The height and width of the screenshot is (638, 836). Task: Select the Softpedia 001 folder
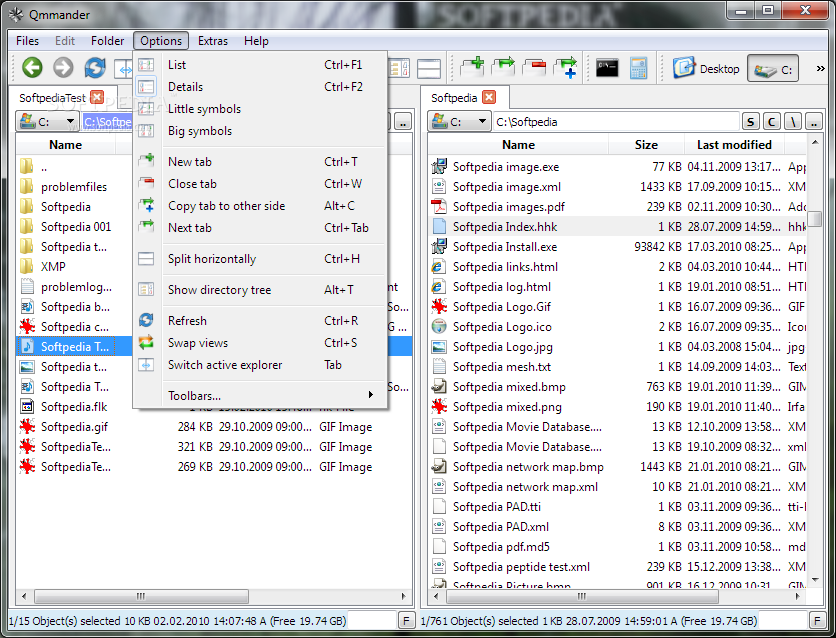click(76, 227)
